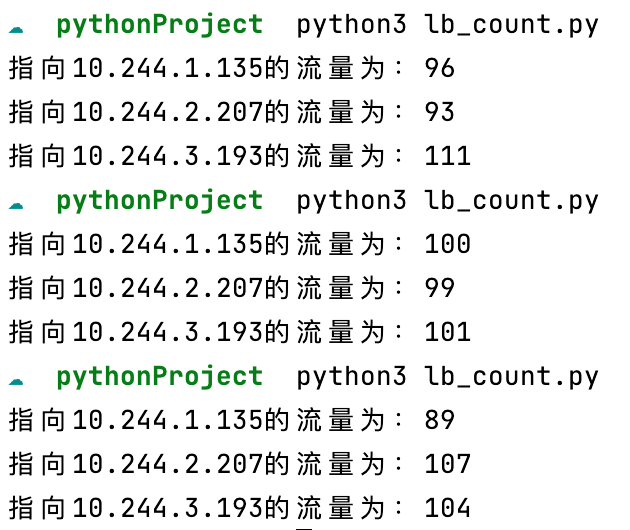Click the traffic value 93
This screenshot has width=630, height=530.
[x=440, y=112]
